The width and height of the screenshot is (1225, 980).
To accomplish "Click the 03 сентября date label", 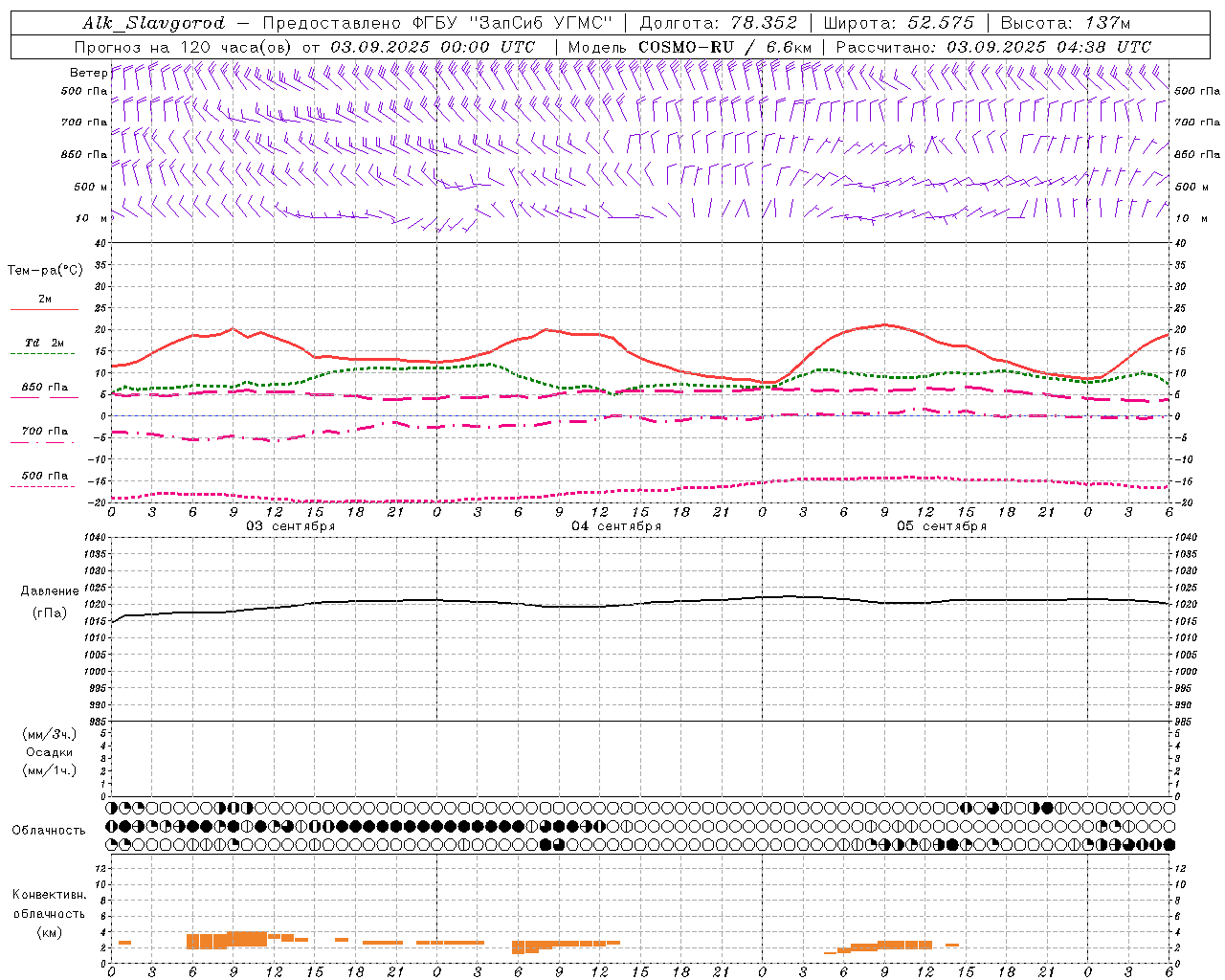I will [x=291, y=526].
